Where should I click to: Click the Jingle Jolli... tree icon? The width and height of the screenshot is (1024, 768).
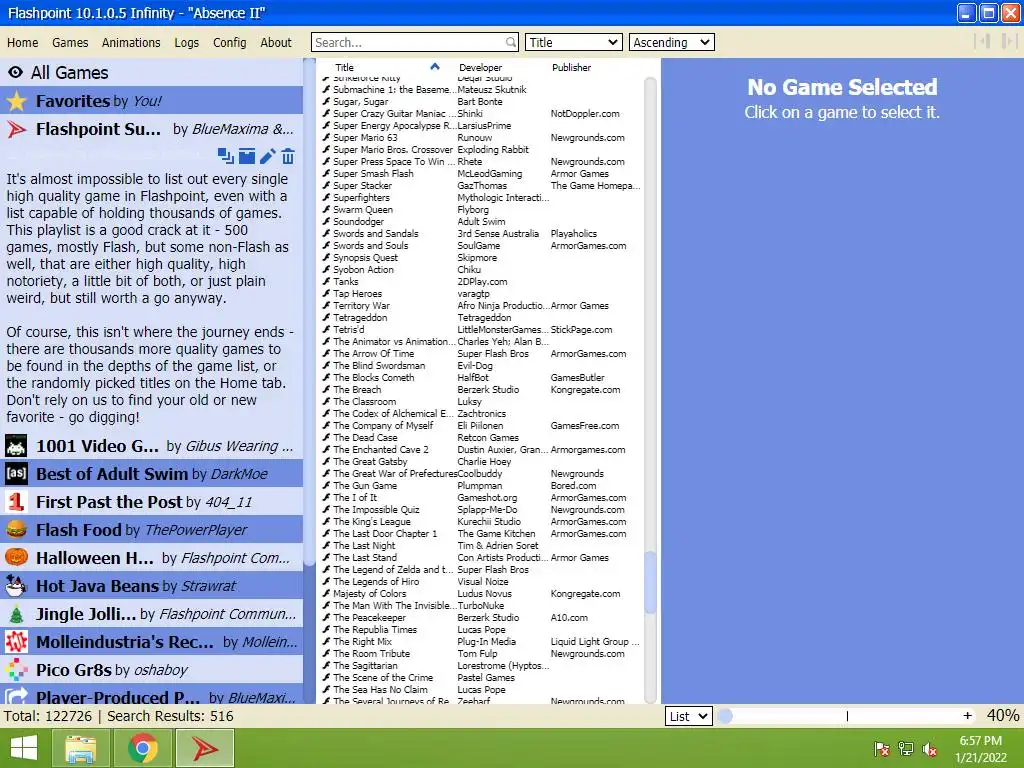tap(16, 614)
